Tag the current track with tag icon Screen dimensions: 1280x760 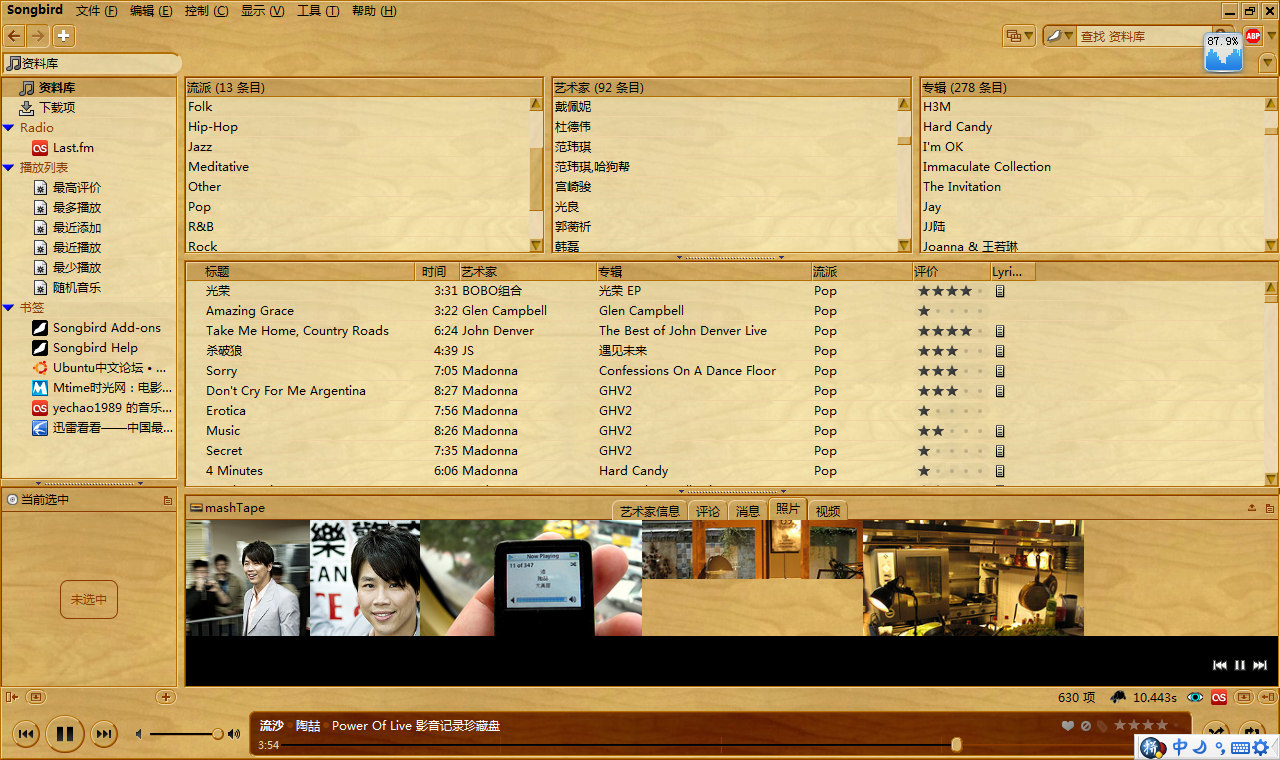[1102, 726]
